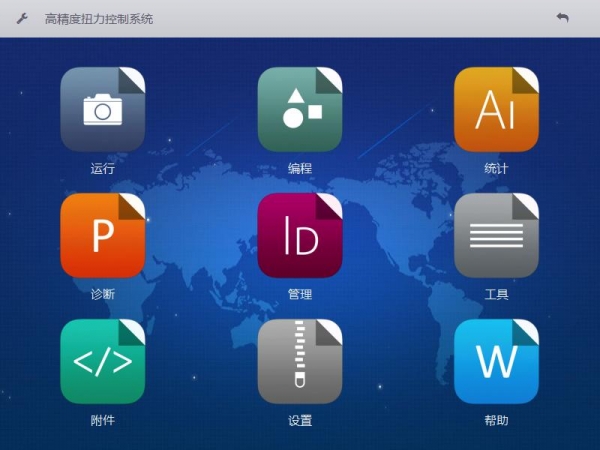Open the 帮助 blue W icon
The image size is (600, 450).
tap(496, 362)
